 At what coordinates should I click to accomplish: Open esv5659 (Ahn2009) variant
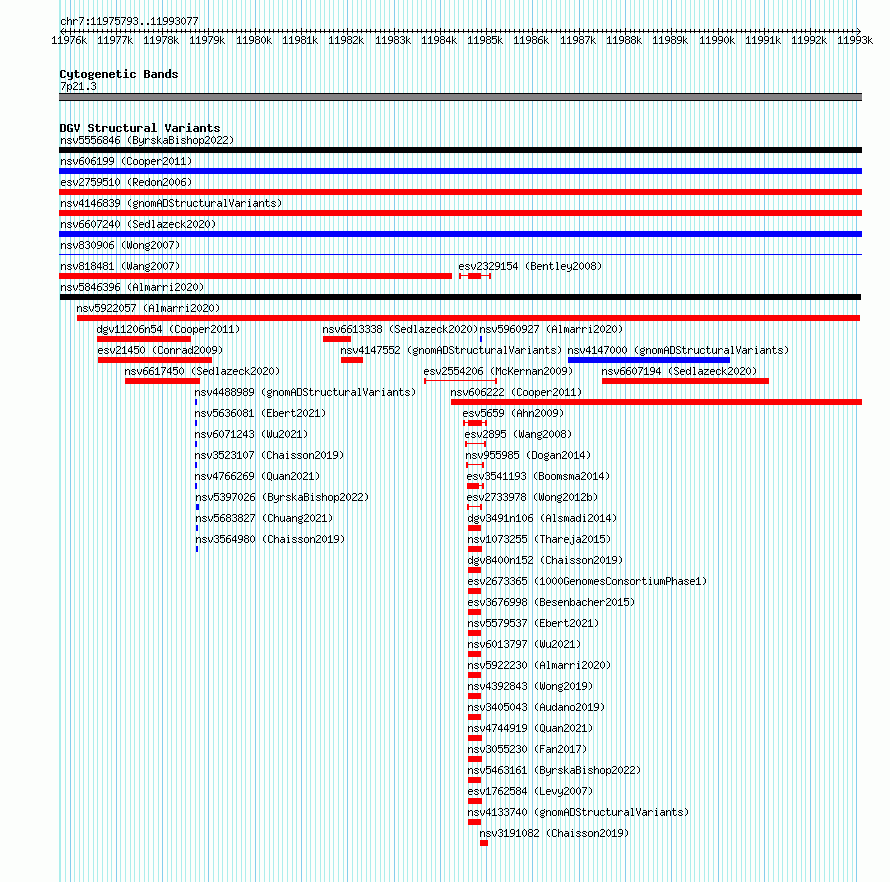click(x=513, y=413)
